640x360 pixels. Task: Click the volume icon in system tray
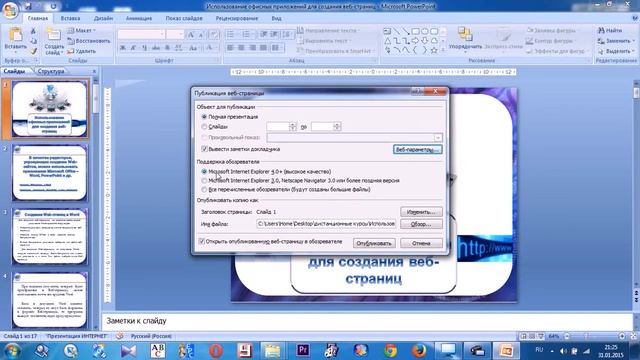tap(563, 351)
